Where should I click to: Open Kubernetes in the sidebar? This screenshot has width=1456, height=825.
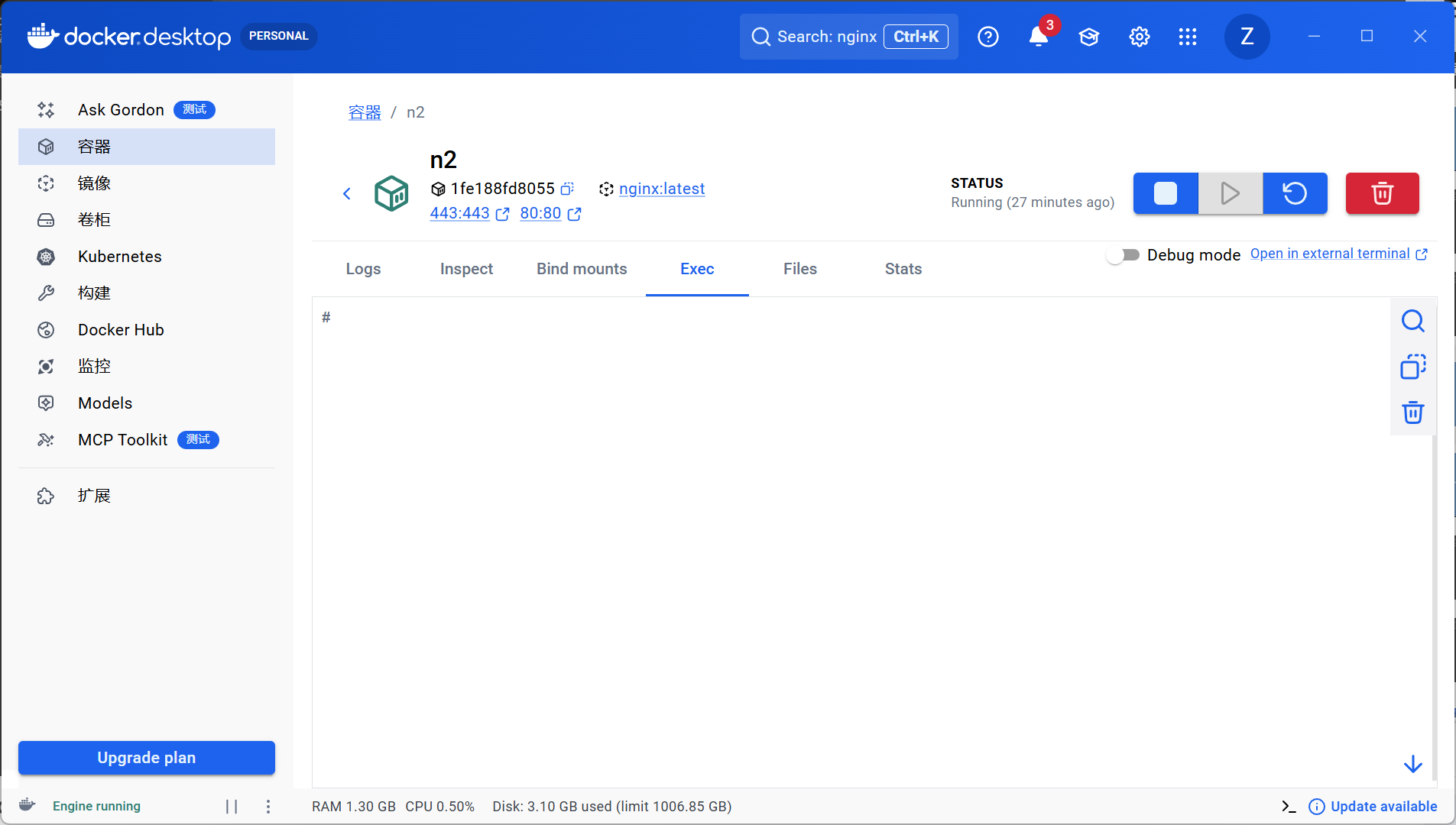[146, 257]
